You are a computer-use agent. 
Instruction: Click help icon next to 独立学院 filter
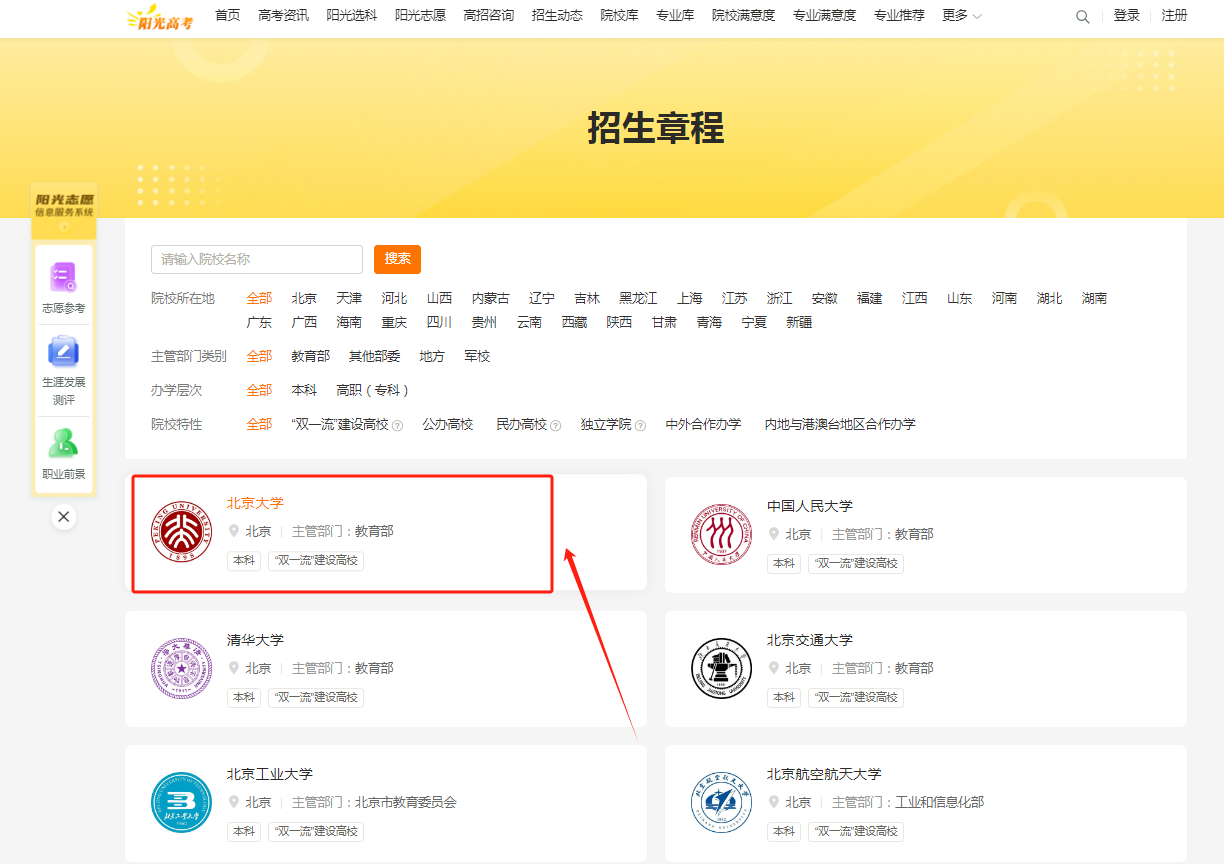click(640, 425)
